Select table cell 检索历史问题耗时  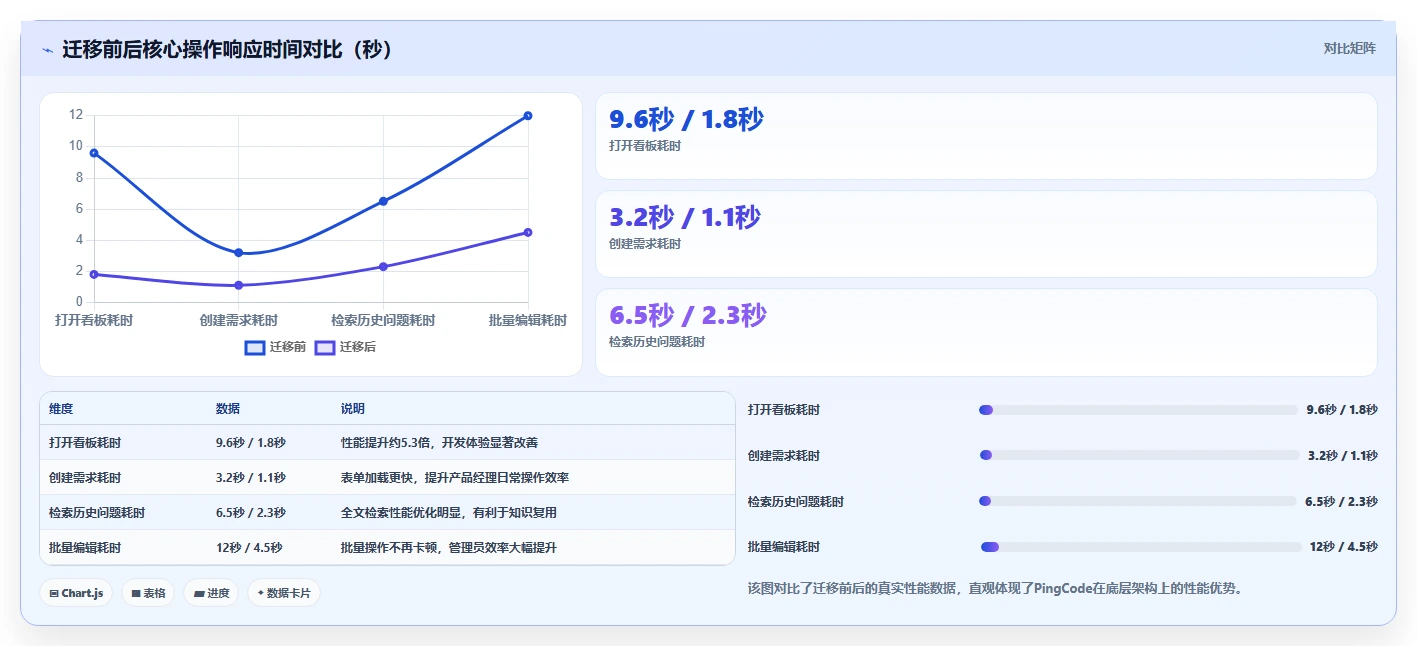click(97, 513)
